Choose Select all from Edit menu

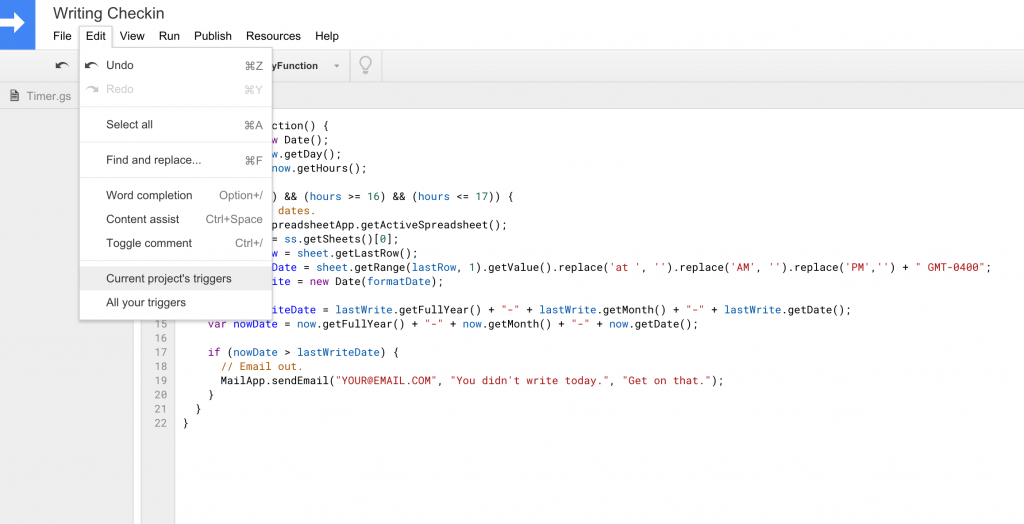click(x=129, y=125)
